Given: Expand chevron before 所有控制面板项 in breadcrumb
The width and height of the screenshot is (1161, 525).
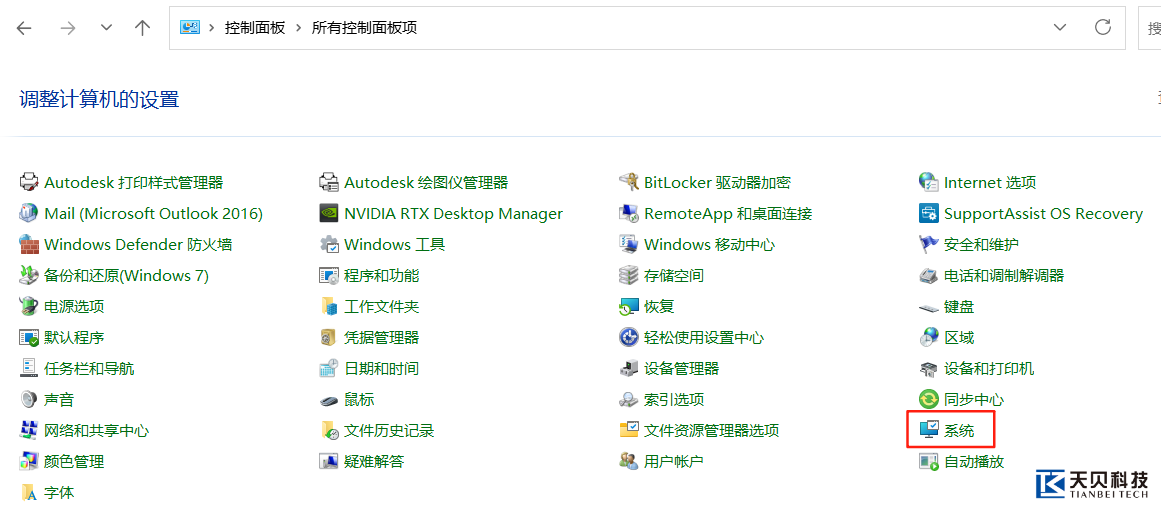Looking at the screenshot, I should tap(298, 28).
